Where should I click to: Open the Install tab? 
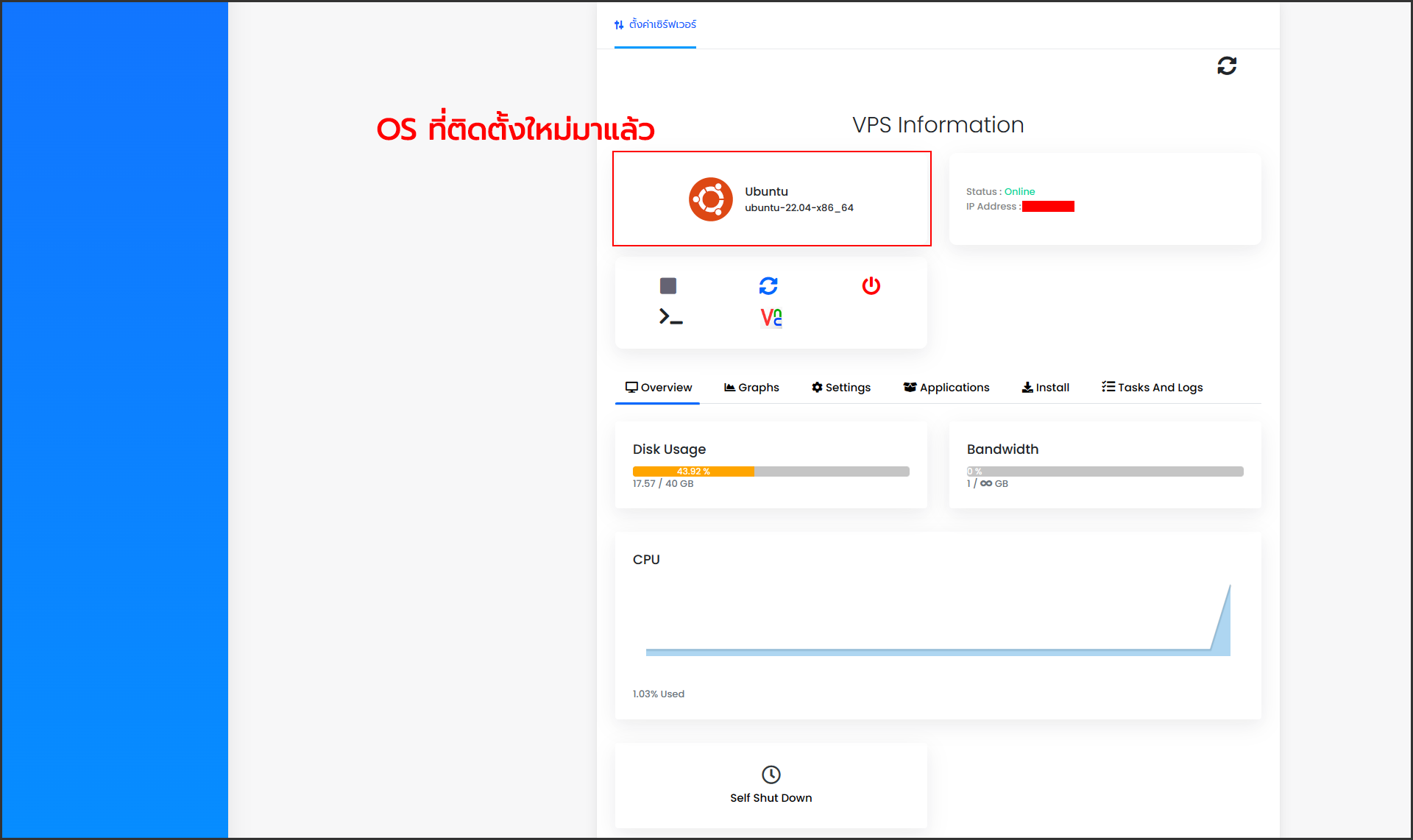(x=1045, y=387)
